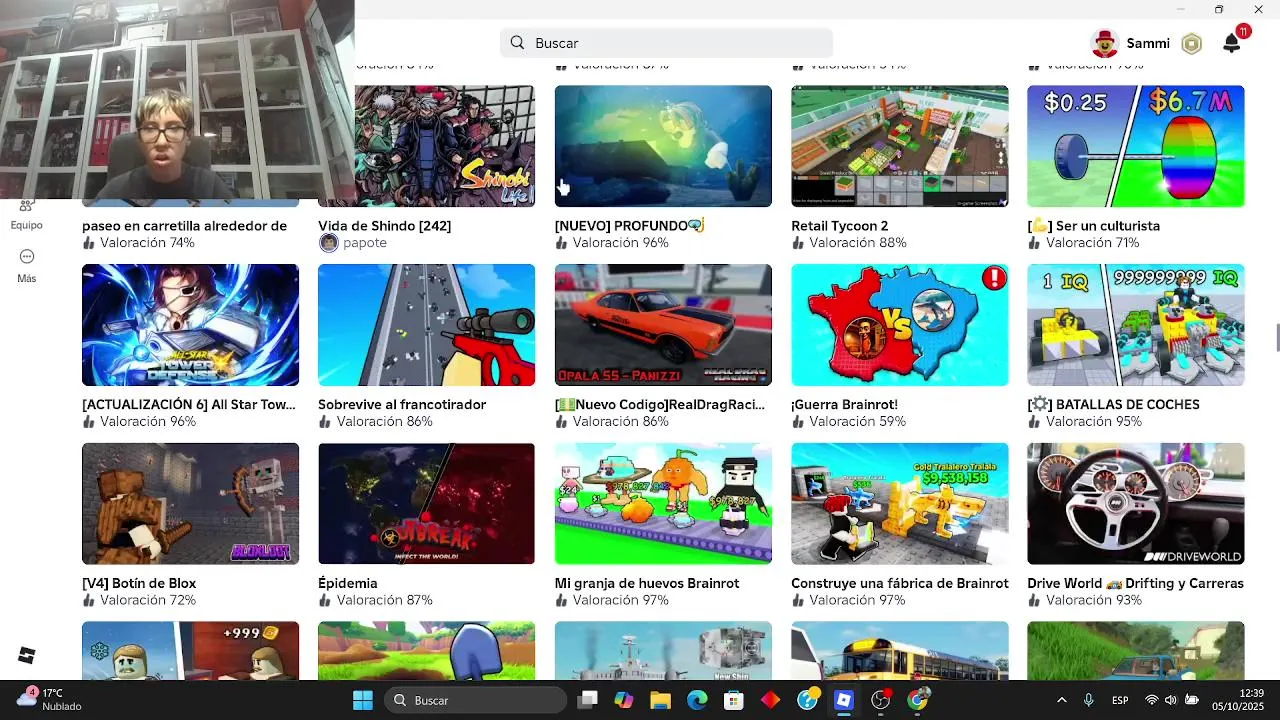The height and width of the screenshot is (720, 1280).
Task: Open volume speaker tray icon
Action: point(1170,700)
